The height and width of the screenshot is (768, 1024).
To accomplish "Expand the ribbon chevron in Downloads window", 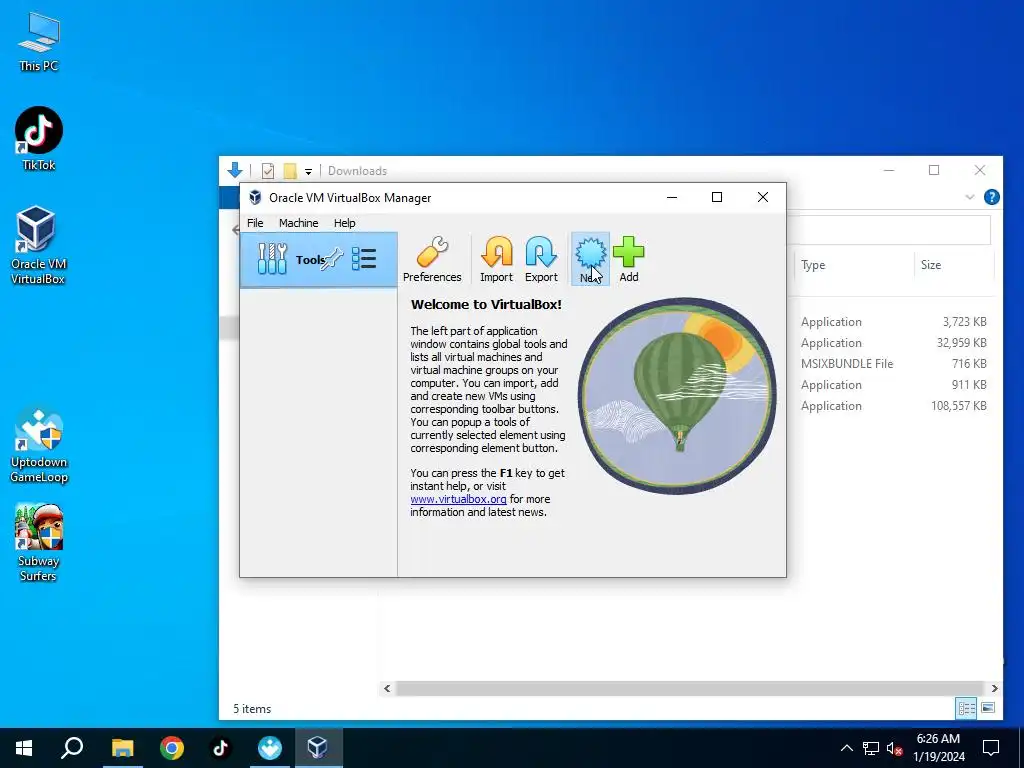I will 970,197.
